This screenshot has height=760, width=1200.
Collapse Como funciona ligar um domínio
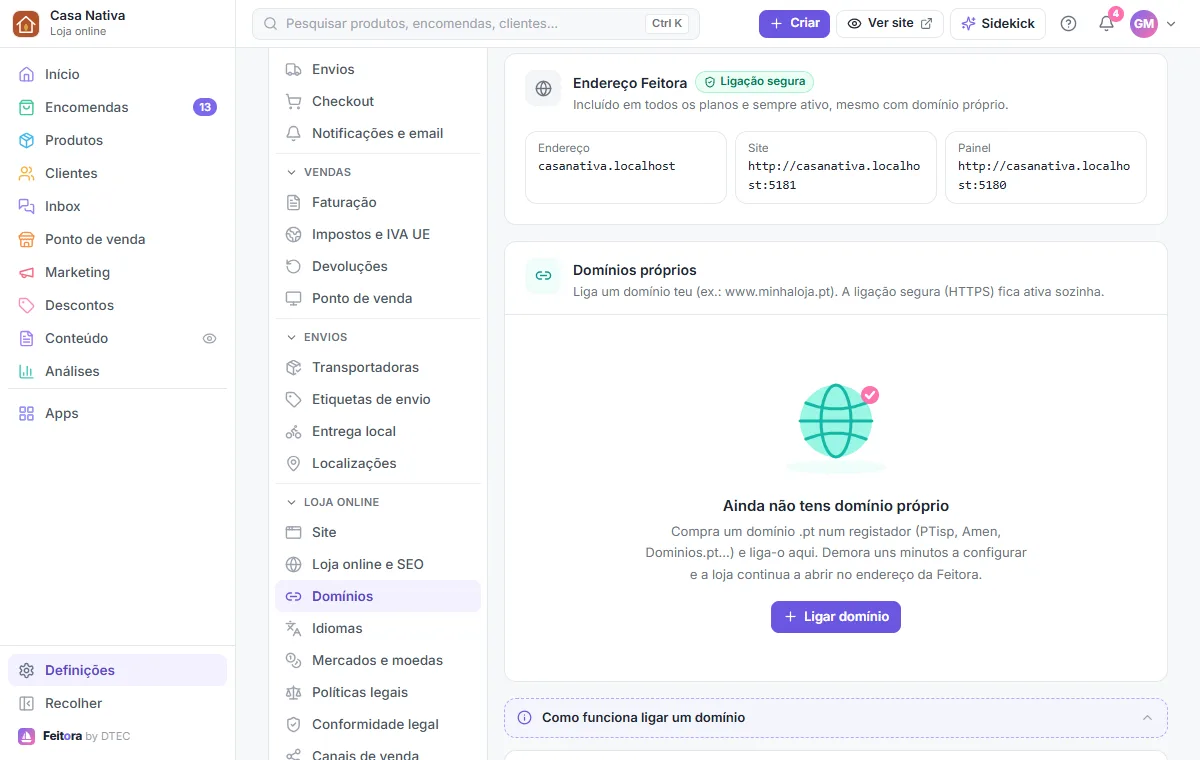point(1147,718)
